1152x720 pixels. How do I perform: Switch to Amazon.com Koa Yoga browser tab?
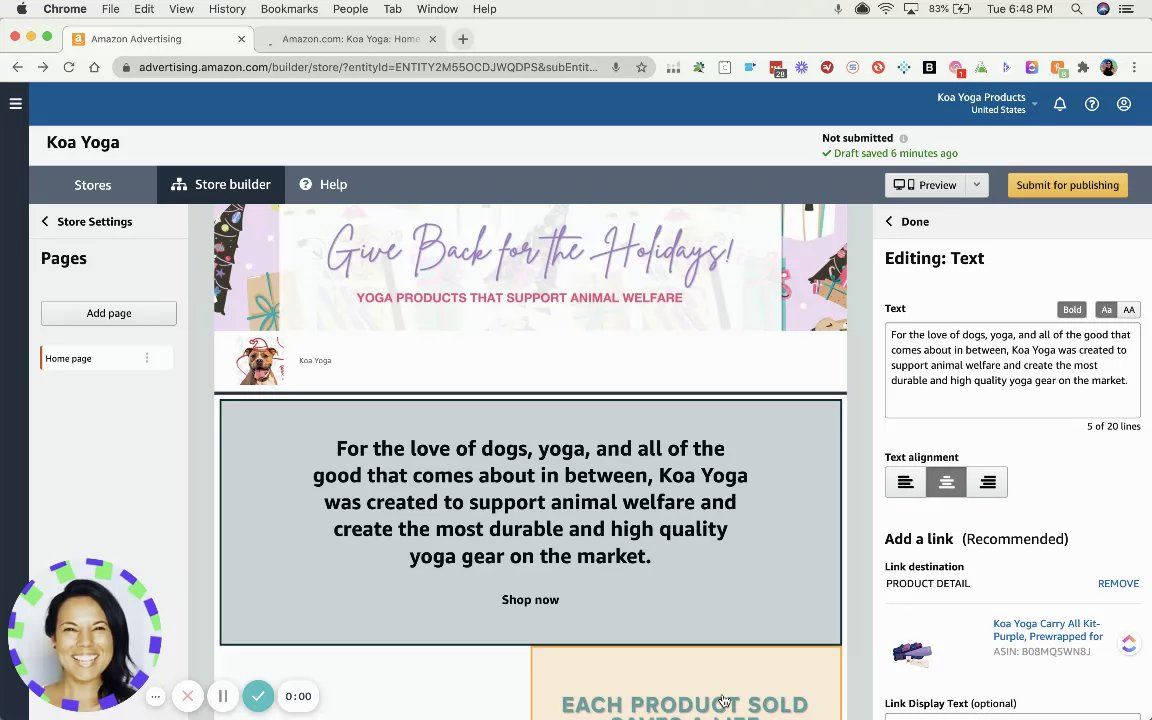point(350,39)
